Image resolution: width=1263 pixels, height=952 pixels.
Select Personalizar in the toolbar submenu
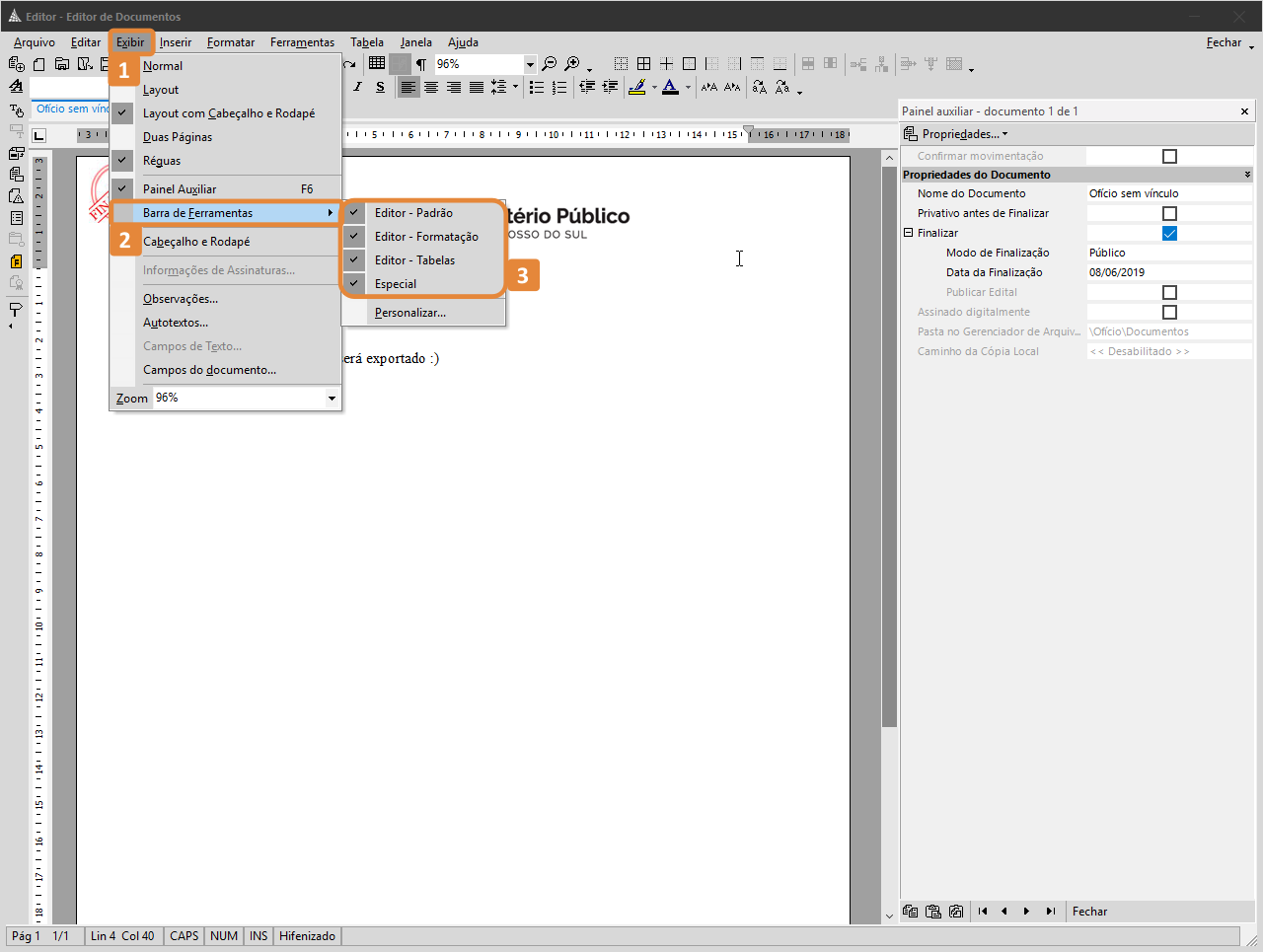(409, 312)
